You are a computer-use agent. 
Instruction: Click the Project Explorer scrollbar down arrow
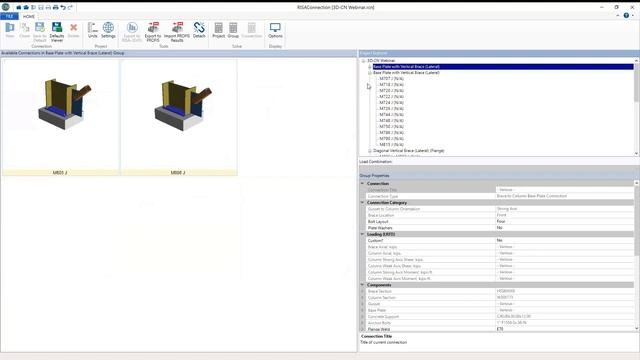[x=636, y=153]
